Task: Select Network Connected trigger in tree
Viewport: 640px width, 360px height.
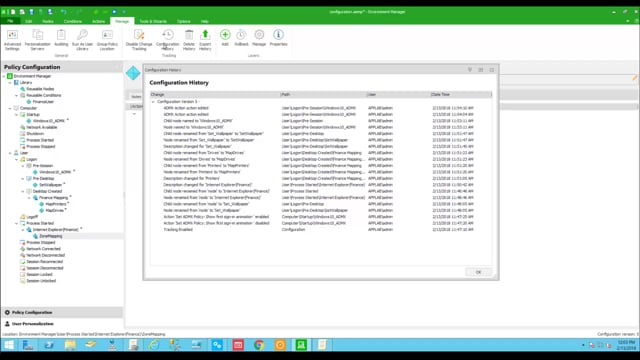Action: point(43,249)
